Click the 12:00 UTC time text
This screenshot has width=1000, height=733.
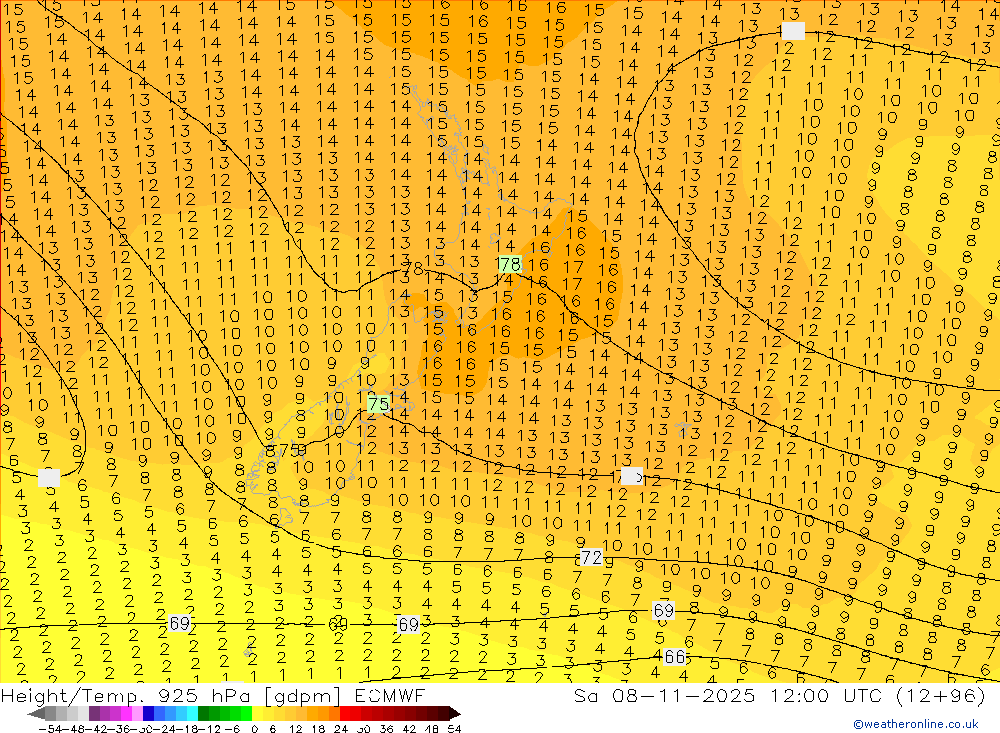pos(826,696)
